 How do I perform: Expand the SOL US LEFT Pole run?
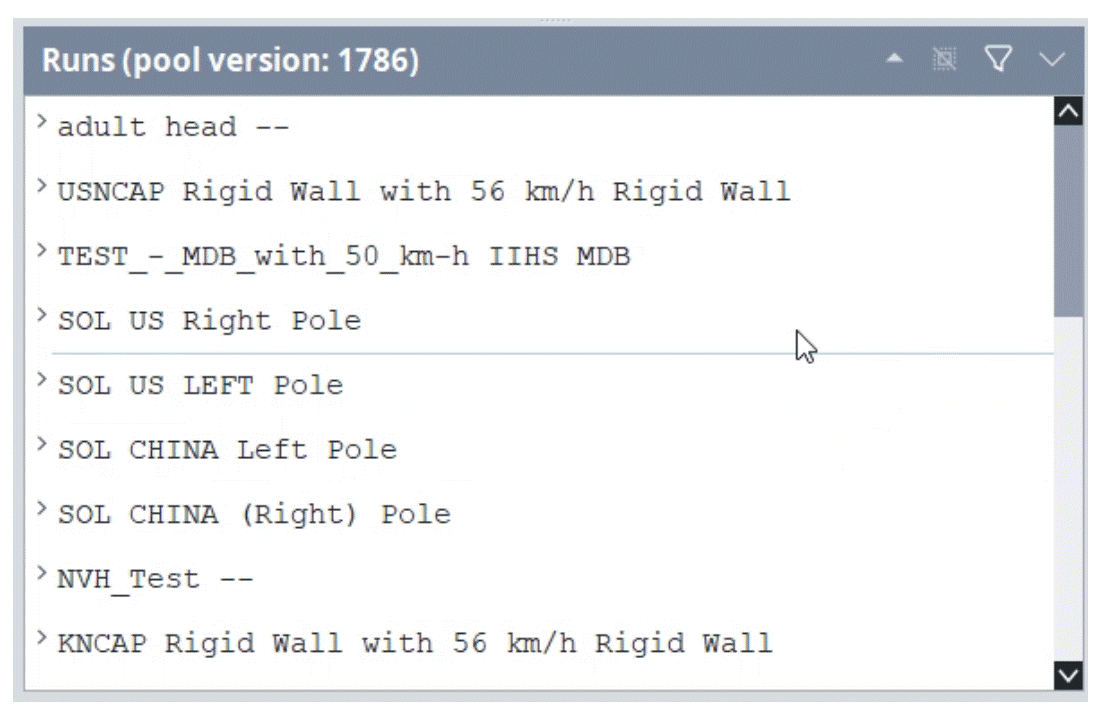[41, 380]
